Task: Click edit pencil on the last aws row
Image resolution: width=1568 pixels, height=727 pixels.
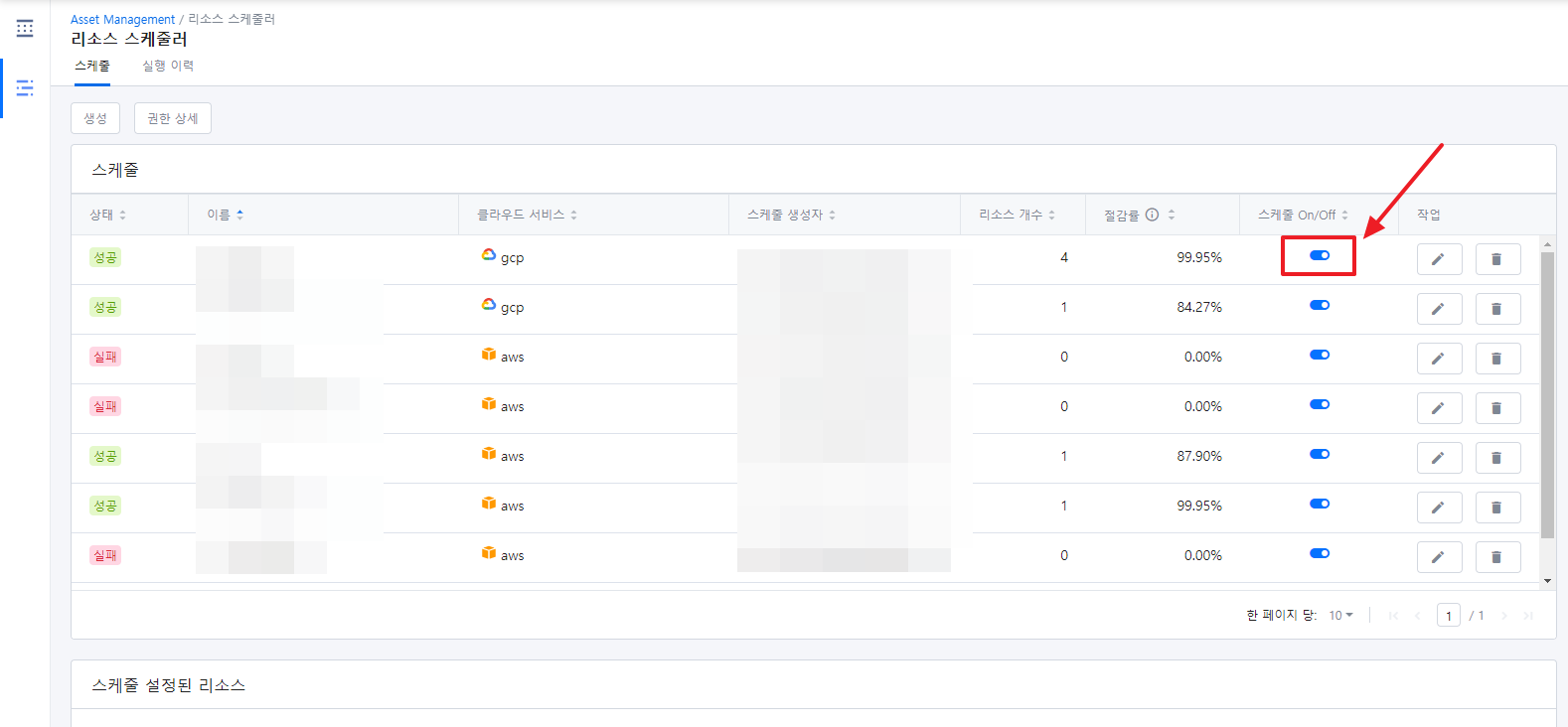Action: coord(1438,557)
